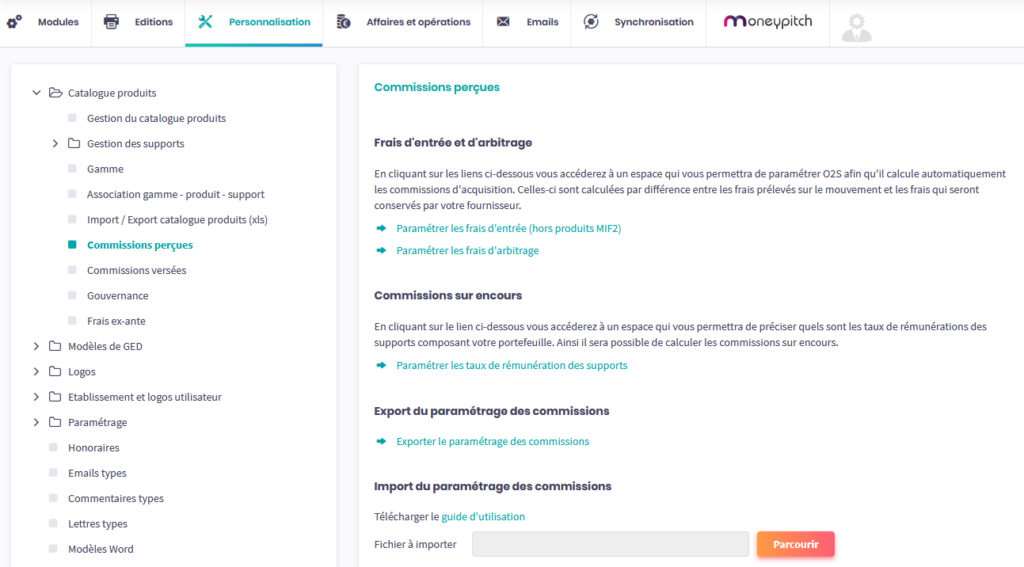Select Commissions versées in the tree
The width and height of the screenshot is (1024, 567).
click(x=136, y=271)
